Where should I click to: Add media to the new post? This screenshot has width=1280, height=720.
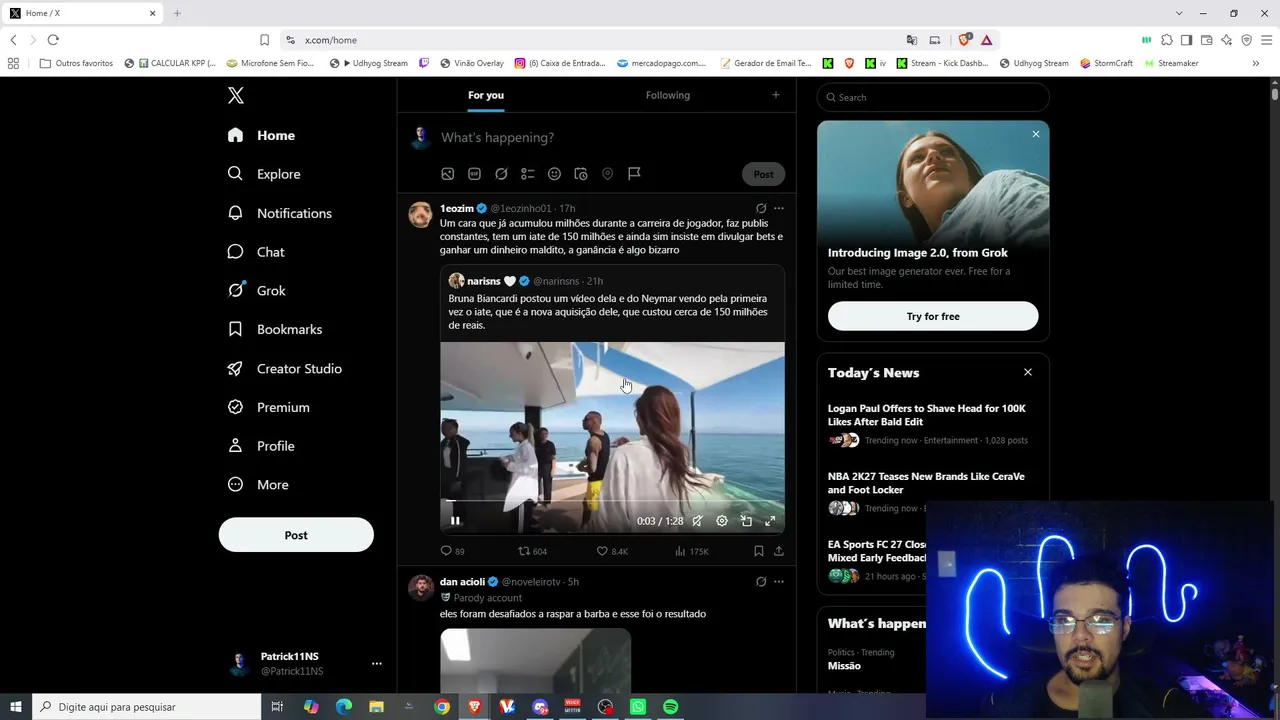(x=448, y=174)
